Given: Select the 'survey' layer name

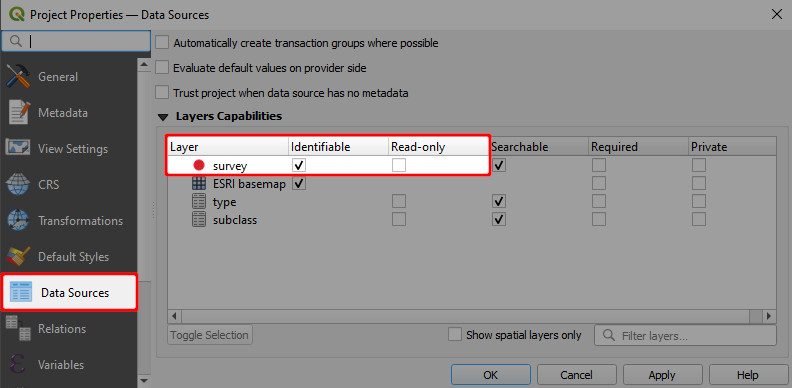Looking at the screenshot, I should 230,166.
